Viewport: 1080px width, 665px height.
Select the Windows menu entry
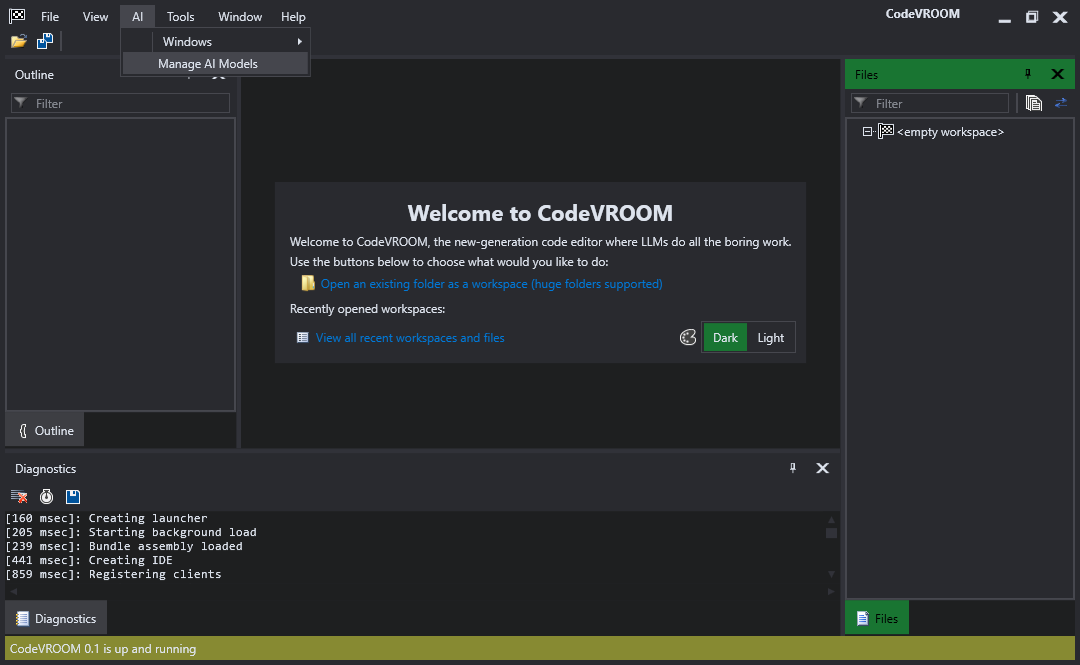pos(215,41)
